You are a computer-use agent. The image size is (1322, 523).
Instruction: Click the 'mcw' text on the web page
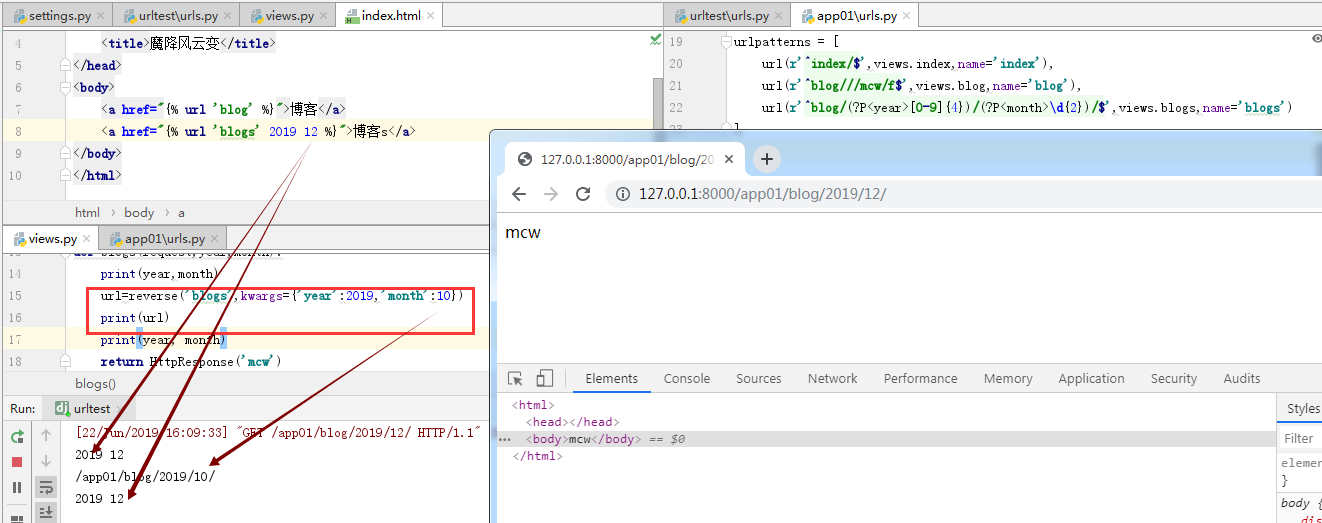523,232
